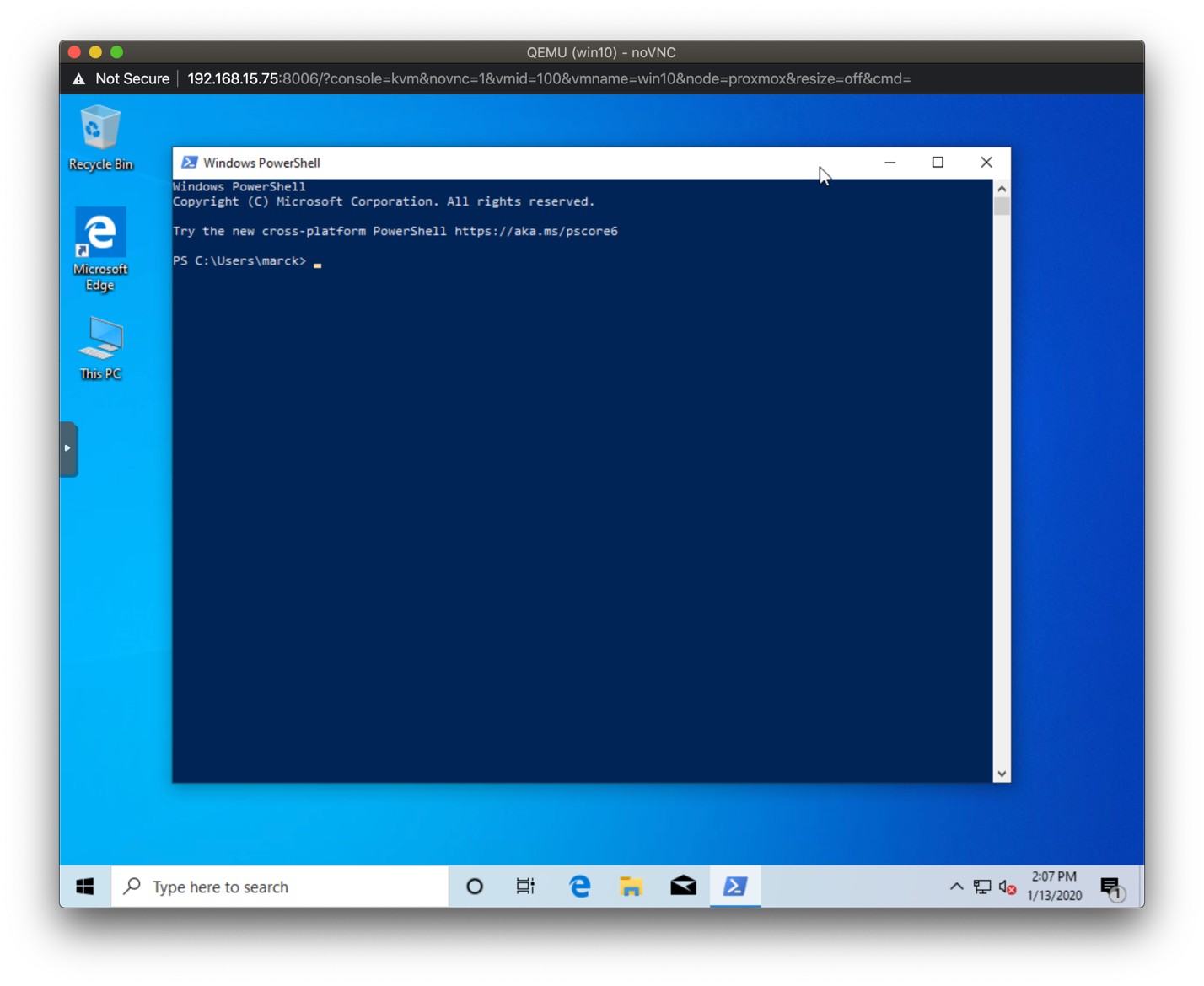Open File Explorer from the taskbar
The width and height of the screenshot is (1204, 986).
click(x=631, y=887)
